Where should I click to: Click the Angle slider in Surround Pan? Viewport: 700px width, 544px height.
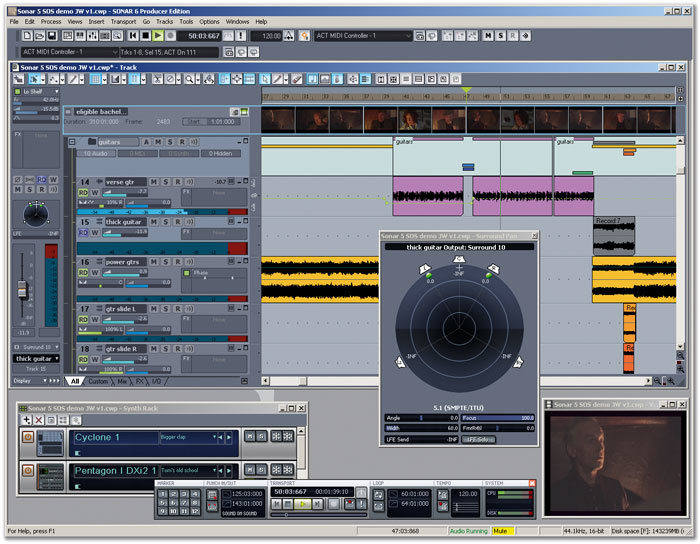tap(421, 418)
